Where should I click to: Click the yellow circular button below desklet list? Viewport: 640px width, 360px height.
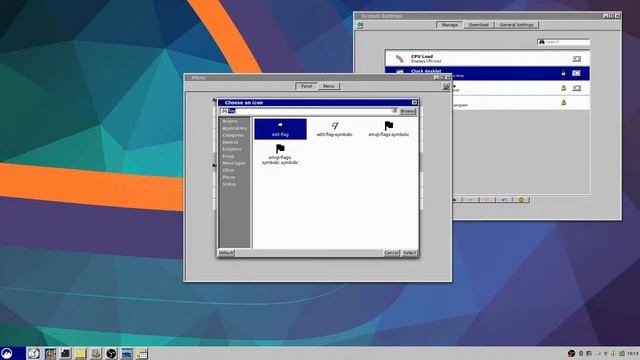click(x=521, y=200)
